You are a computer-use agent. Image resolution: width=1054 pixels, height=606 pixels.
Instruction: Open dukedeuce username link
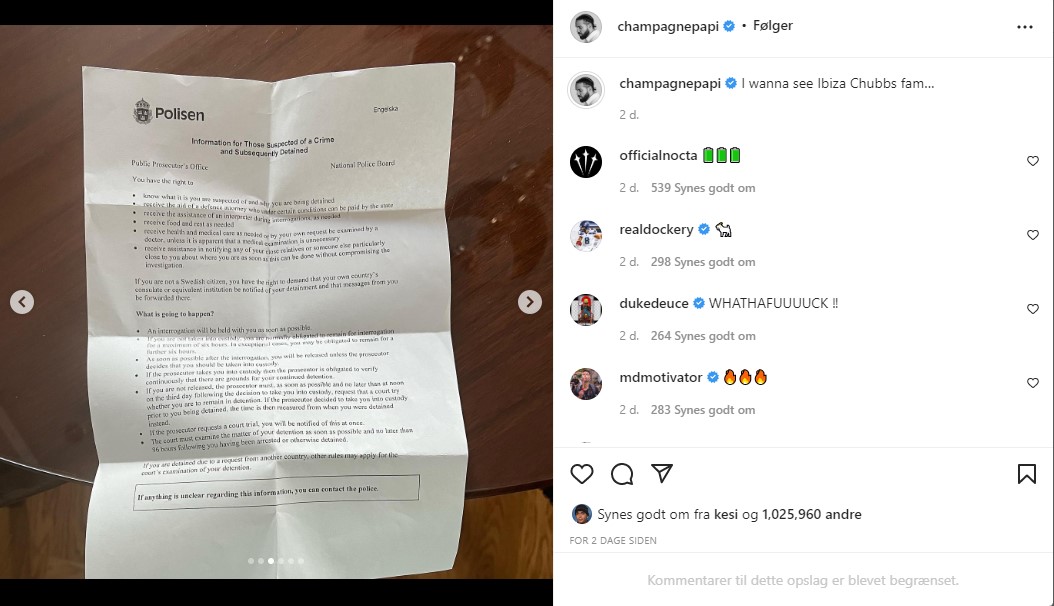[x=653, y=304]
